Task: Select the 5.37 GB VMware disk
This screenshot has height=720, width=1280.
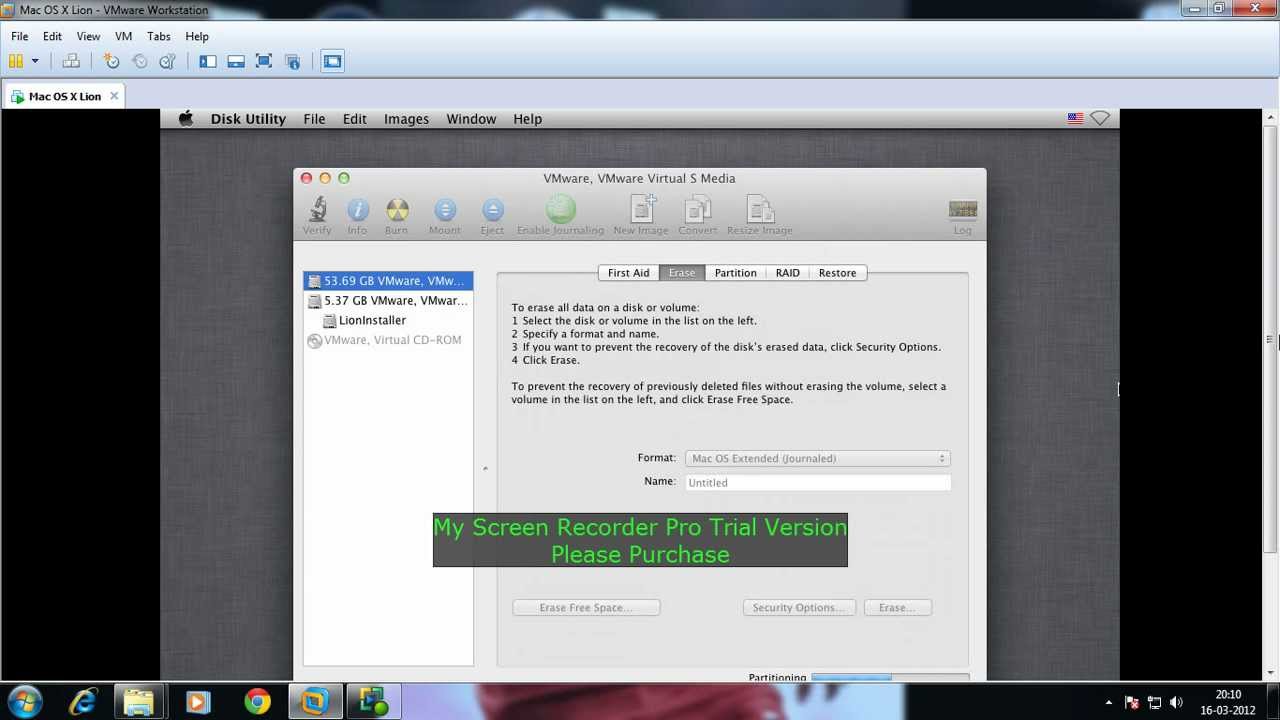Action: (388, 300)
